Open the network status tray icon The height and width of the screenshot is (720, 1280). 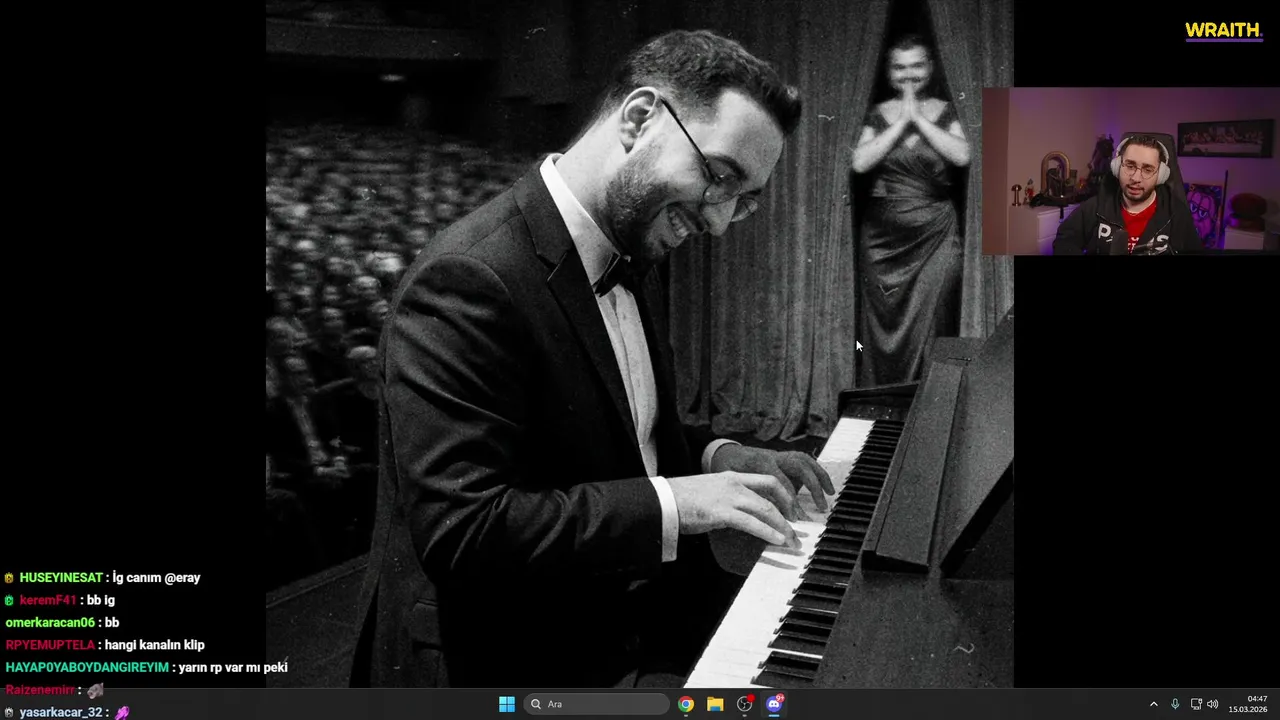(1196, 704)
